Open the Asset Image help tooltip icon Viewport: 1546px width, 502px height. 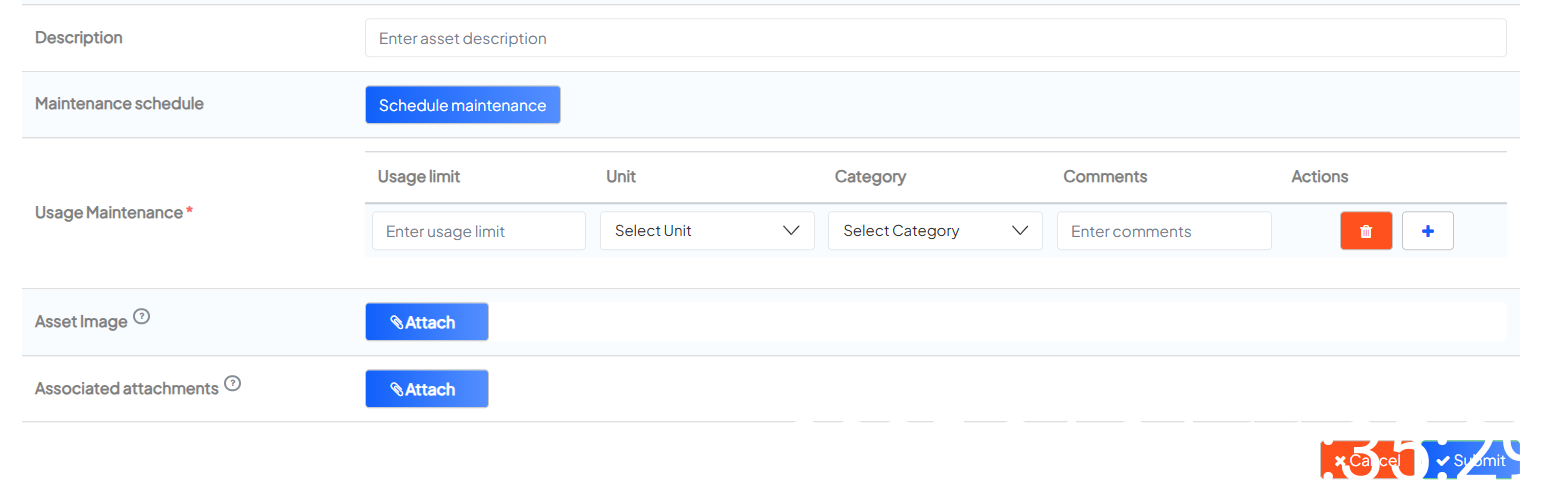142,318
